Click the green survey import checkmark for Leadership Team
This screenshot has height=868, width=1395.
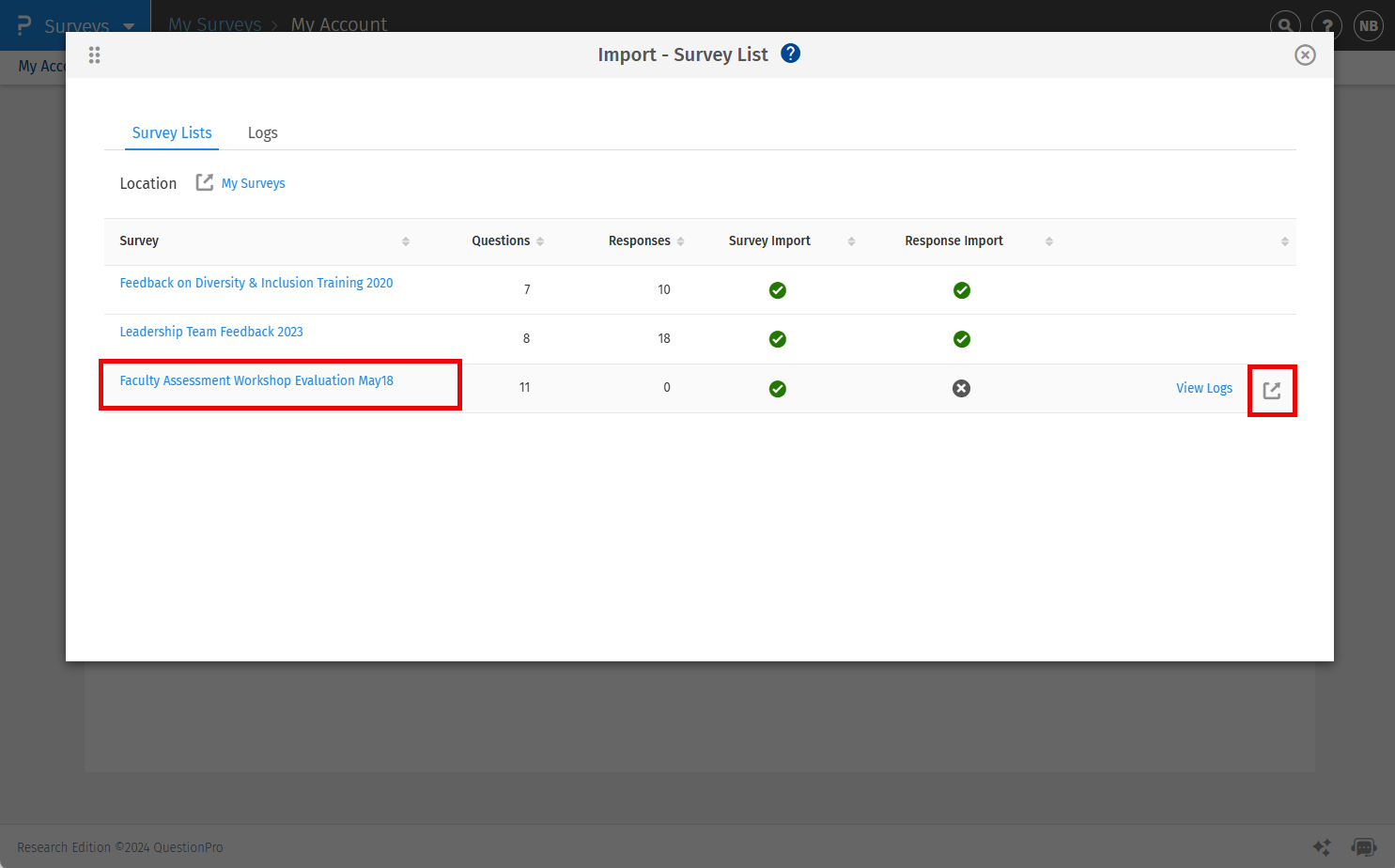tap(777, 339)
